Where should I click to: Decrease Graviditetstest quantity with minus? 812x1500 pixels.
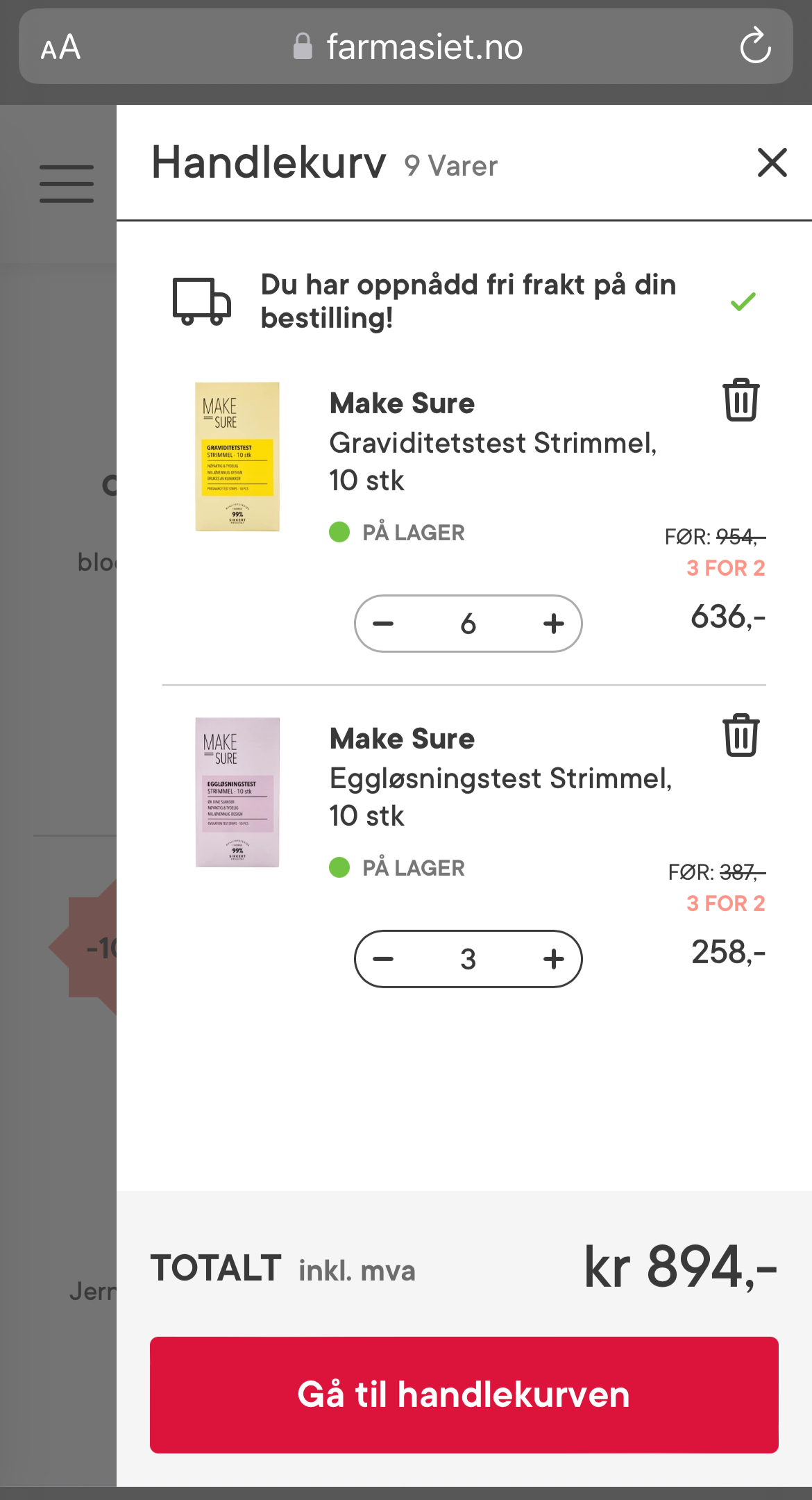point(383,624)
